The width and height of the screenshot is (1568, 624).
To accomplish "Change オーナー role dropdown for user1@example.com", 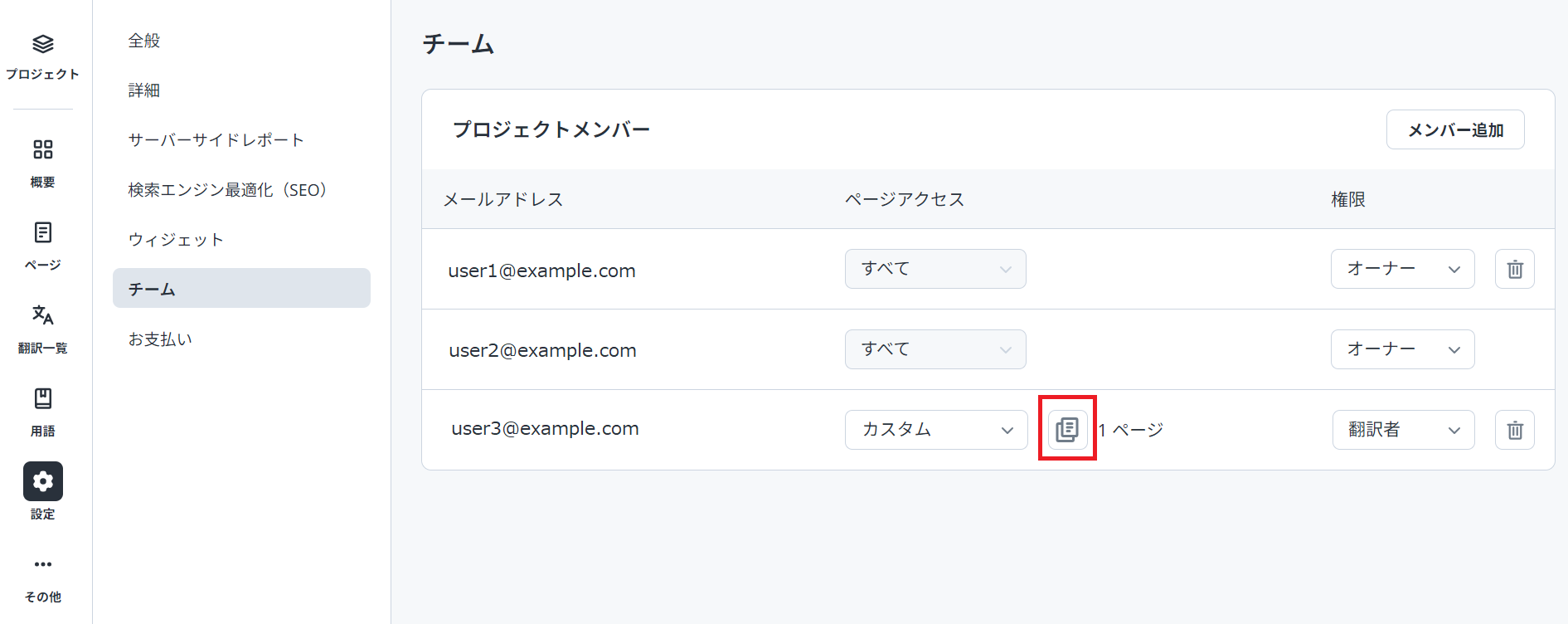I will click(x=1403, y=269).
